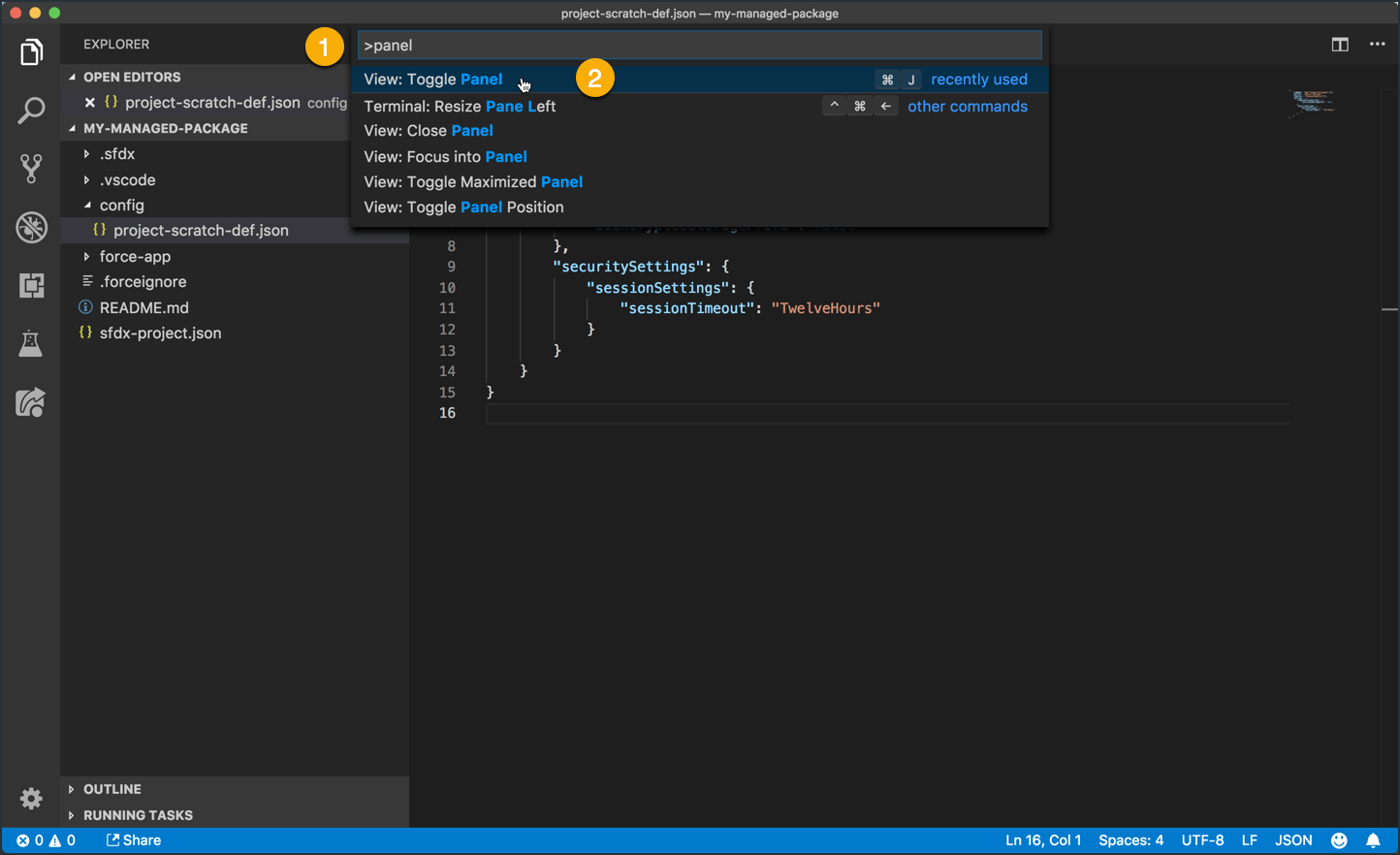The height and width of the screenshot is (855, 1400).
Task: Click the split editor icon
Action: point(1340,45)
